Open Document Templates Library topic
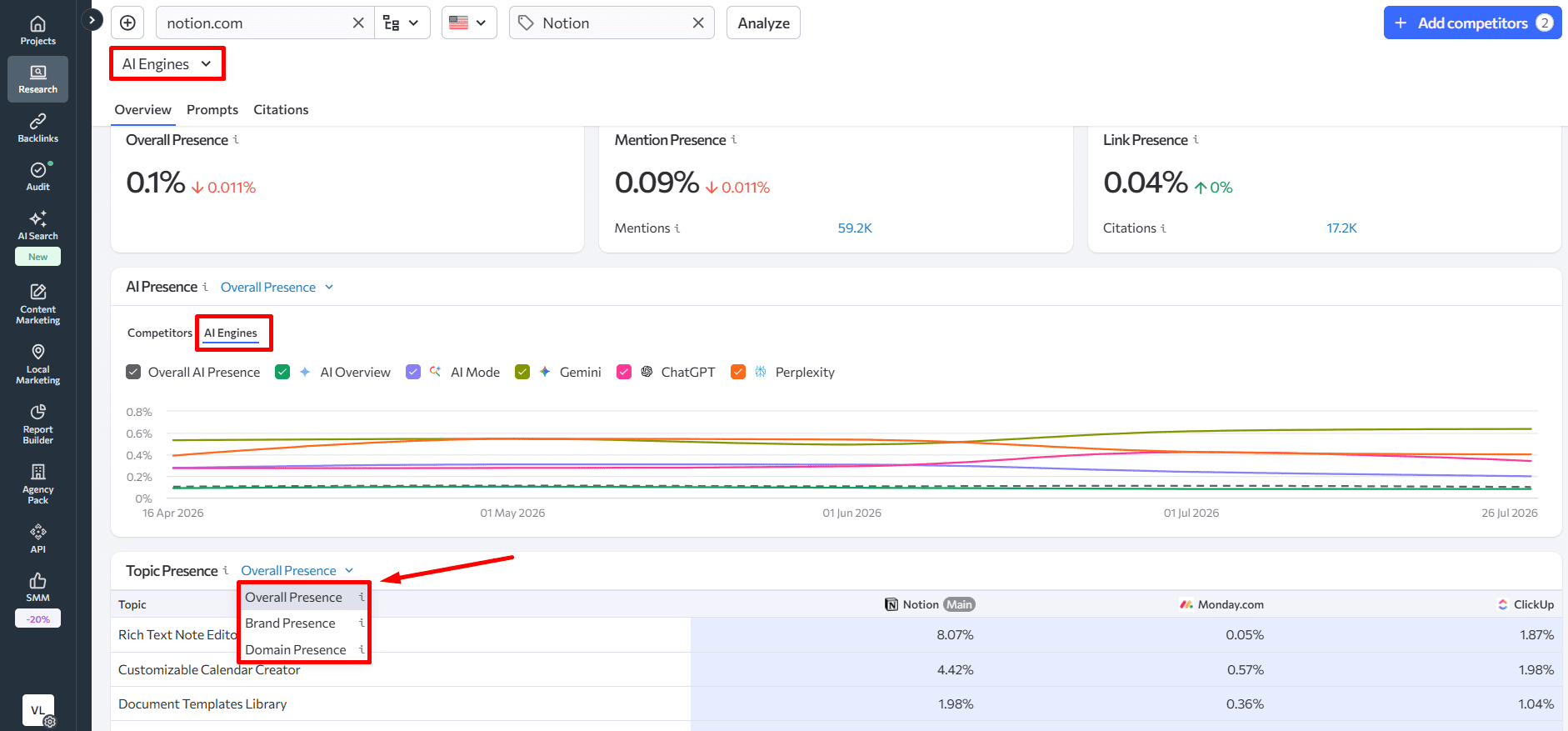Screen dimensions: 1568x731 pos(202,703)
